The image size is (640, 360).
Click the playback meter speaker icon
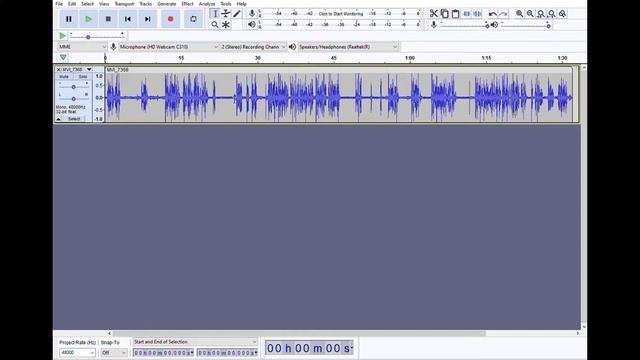[x=252, y=24]
